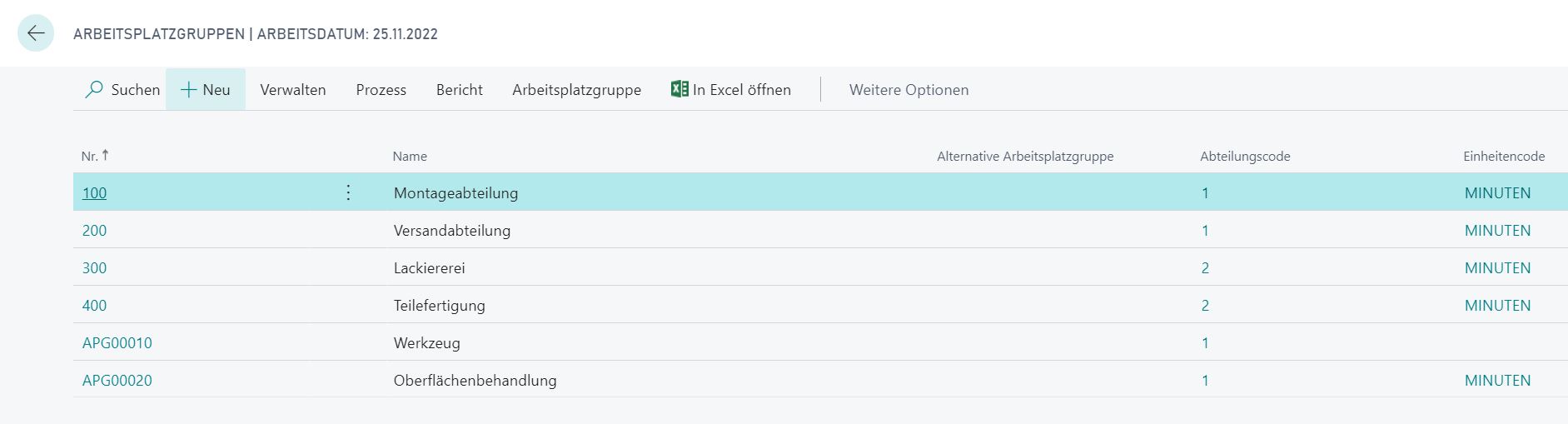The image size is (1568, 424).
Task: Expand the Arbeitsplatzgruppe menu
Action: coord(576,90)
